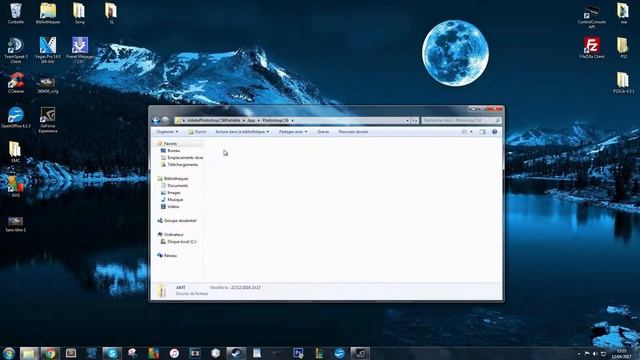Viewport: 640px width, 360px height.
Task: Select Réseau in the navigation pane
Action: click(167, 256)
